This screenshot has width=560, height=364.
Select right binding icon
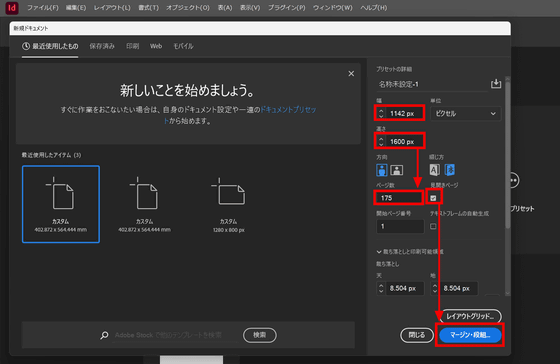[450, 170]
